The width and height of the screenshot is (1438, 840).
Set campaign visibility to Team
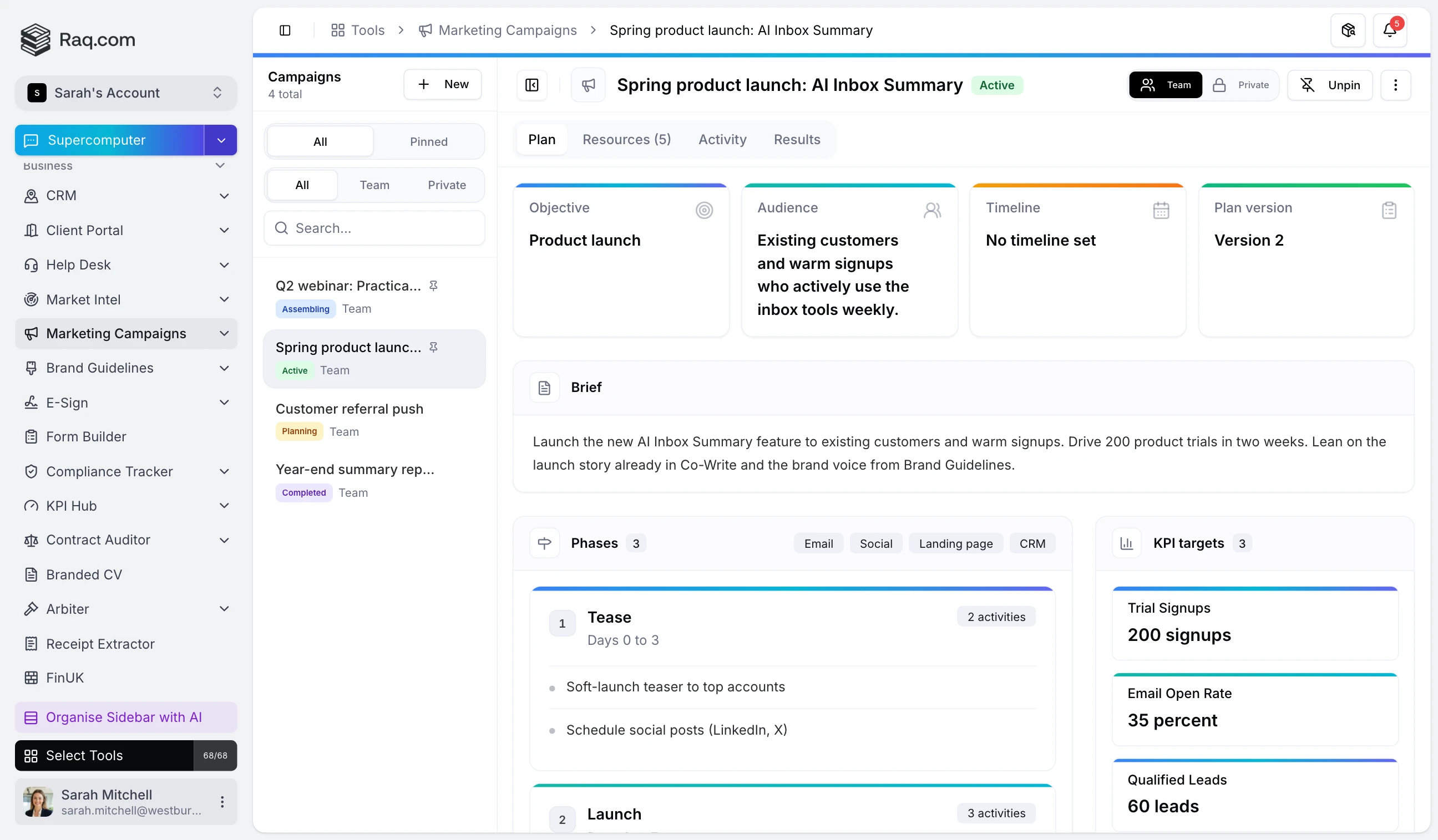[x=1165, y=85]
